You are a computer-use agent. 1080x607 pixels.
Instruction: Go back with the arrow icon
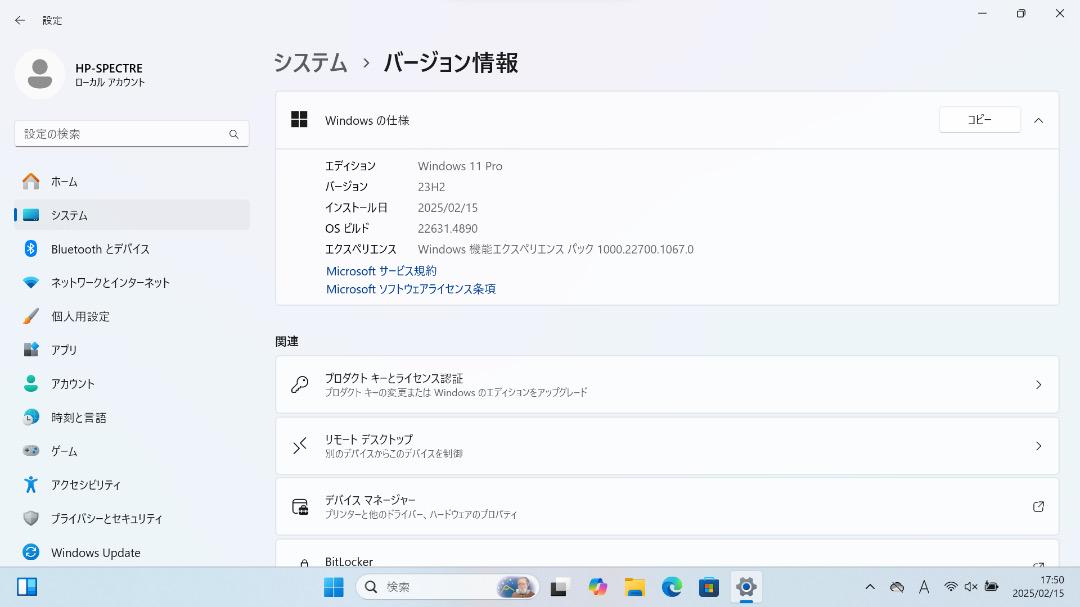[20, 21]
